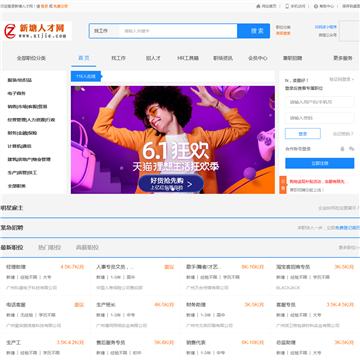This screenshot has width=360, height=360.
Task: Select the 销售|市场|客服|贸易 category
Action: 27,107
